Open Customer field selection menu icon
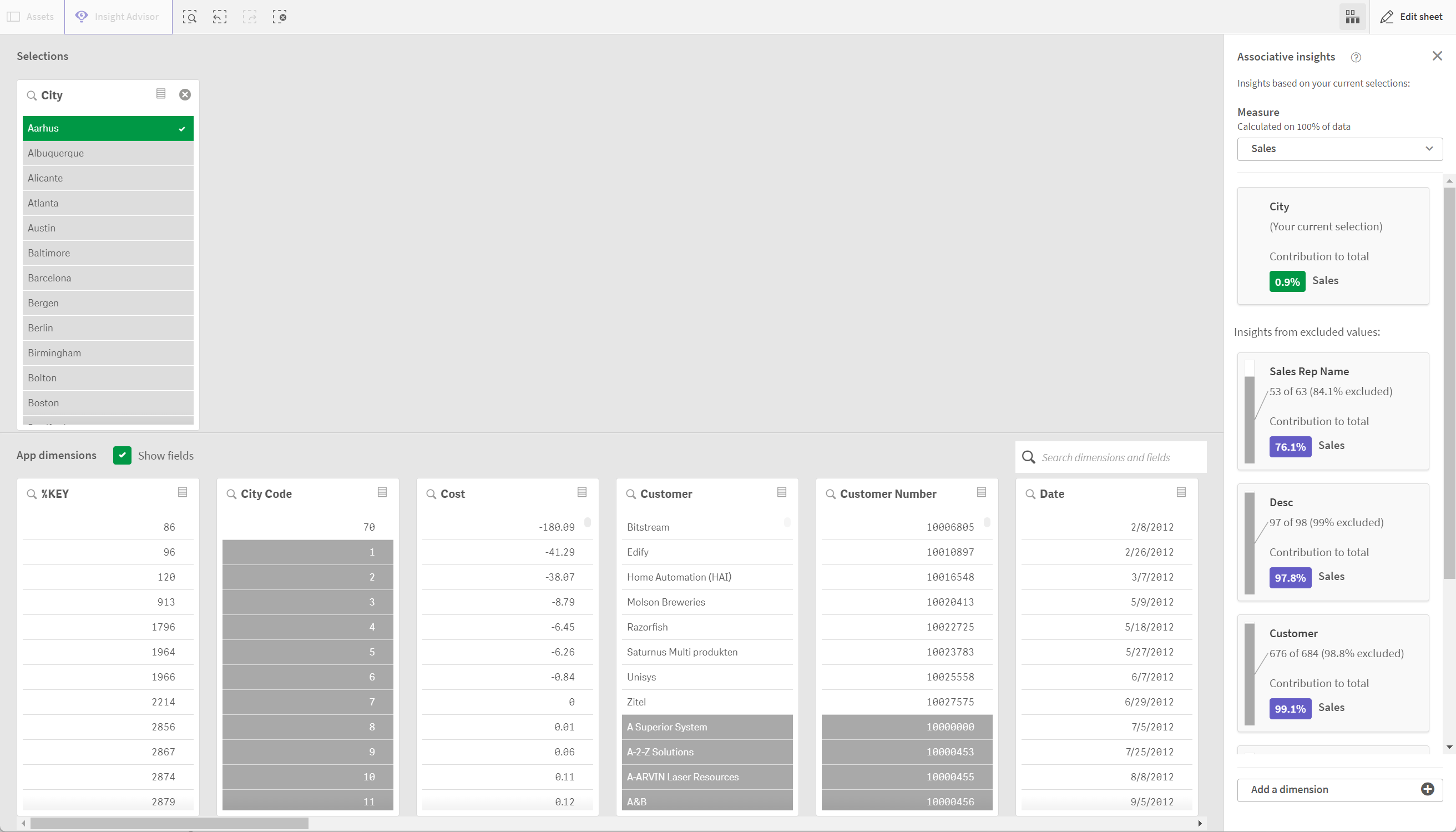This screenshot has height=832, width=1456. [781, 492]
